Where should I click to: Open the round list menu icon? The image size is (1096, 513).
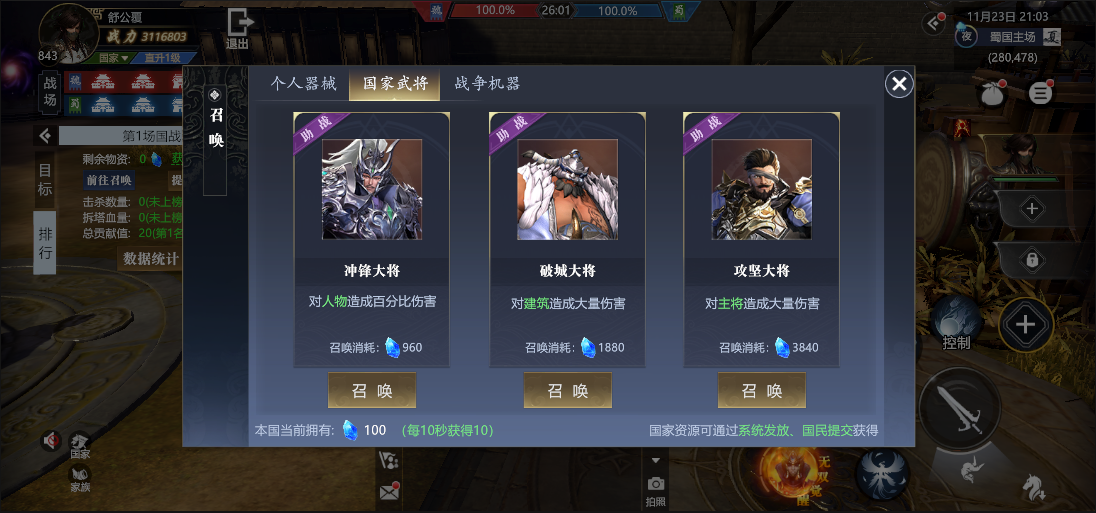point(1040,92)
